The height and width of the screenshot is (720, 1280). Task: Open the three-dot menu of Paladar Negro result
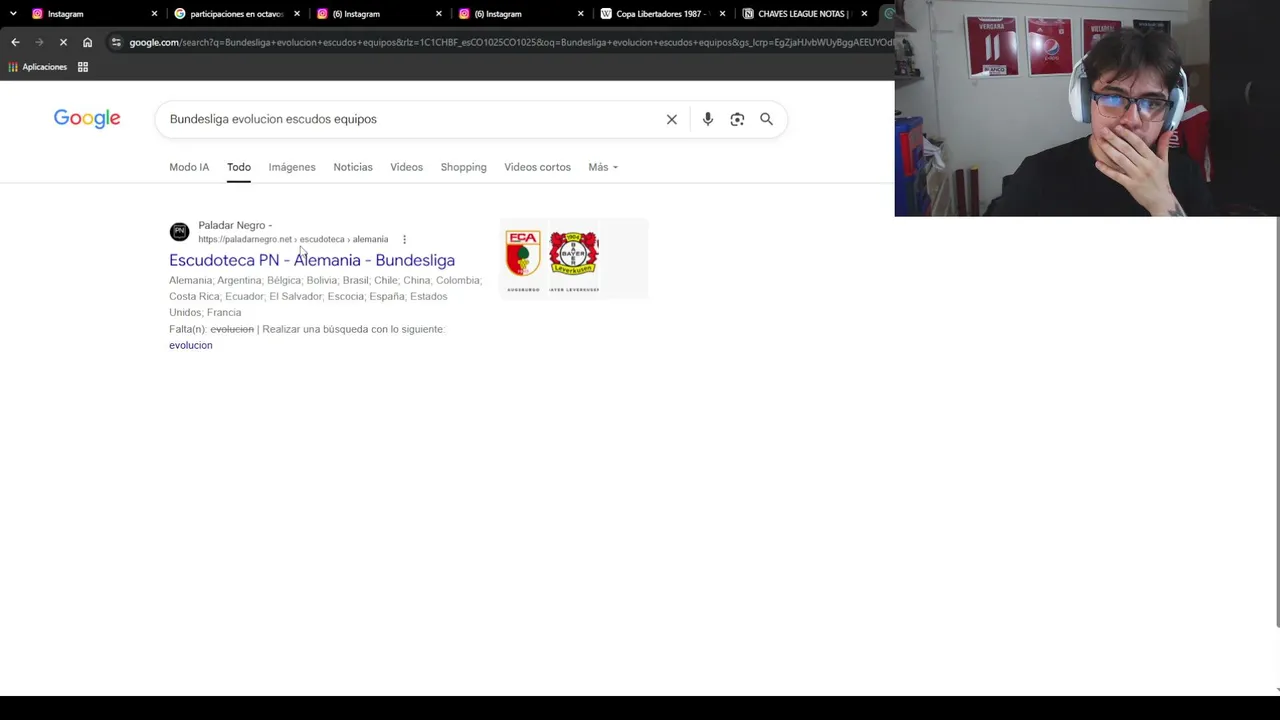coord(404,240)
